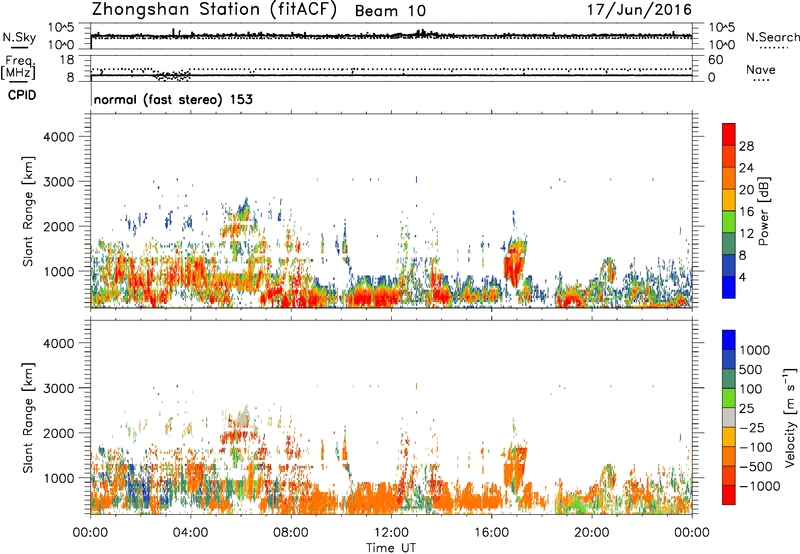Click the '2000' tick of the power panel
The height and width of the screenshot is (554, 800).
(58, 226)
